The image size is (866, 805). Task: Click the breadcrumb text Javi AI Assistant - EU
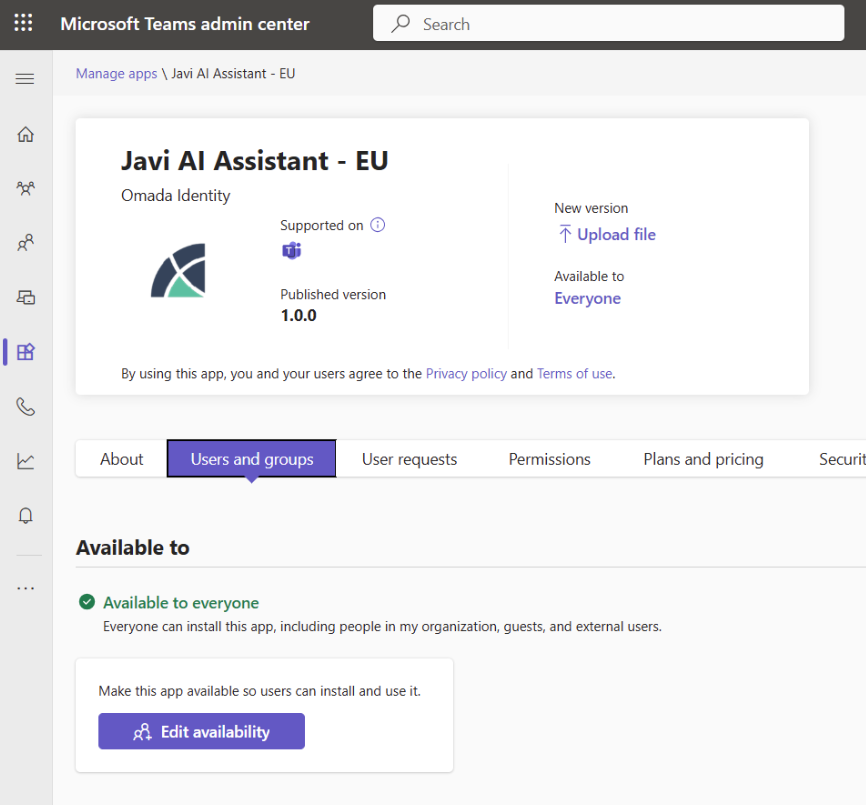[233, 73]
